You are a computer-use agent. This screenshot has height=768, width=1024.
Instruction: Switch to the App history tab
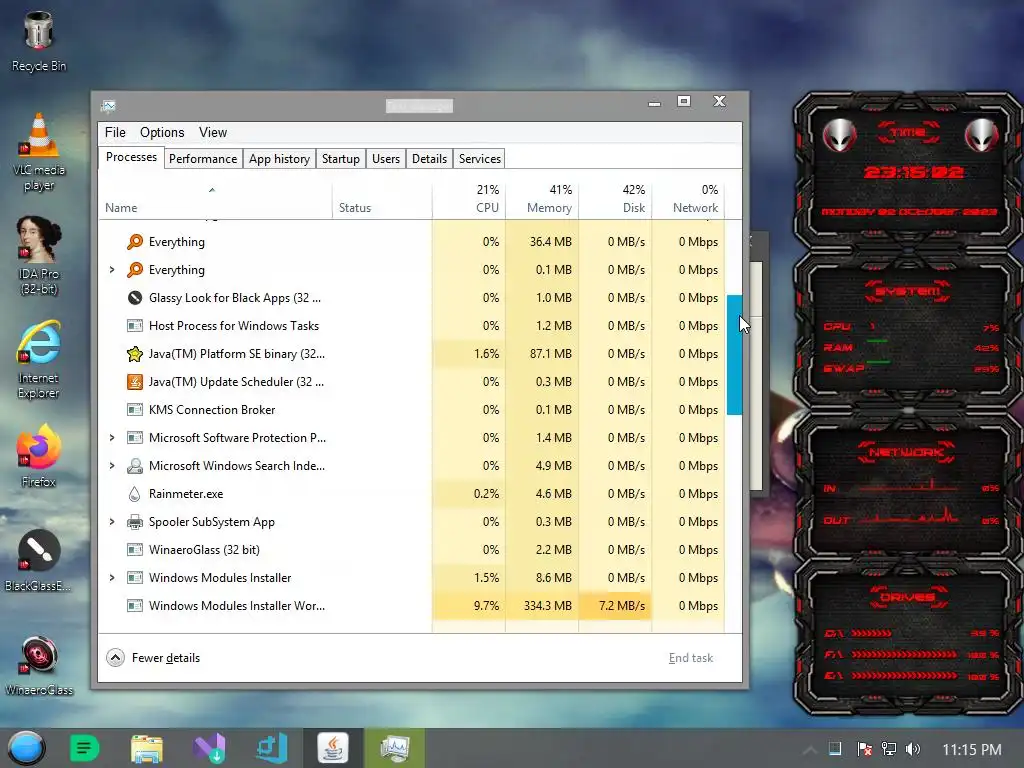pyautogui.click(x=280, y=159)
